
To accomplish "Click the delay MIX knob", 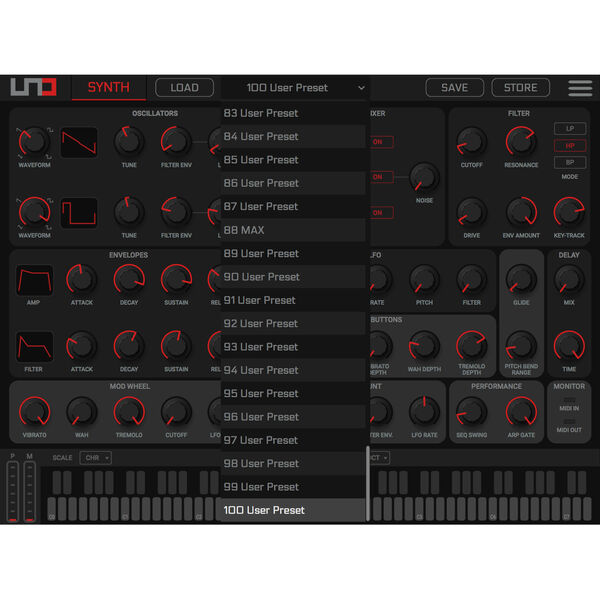I will pos(569,279).
